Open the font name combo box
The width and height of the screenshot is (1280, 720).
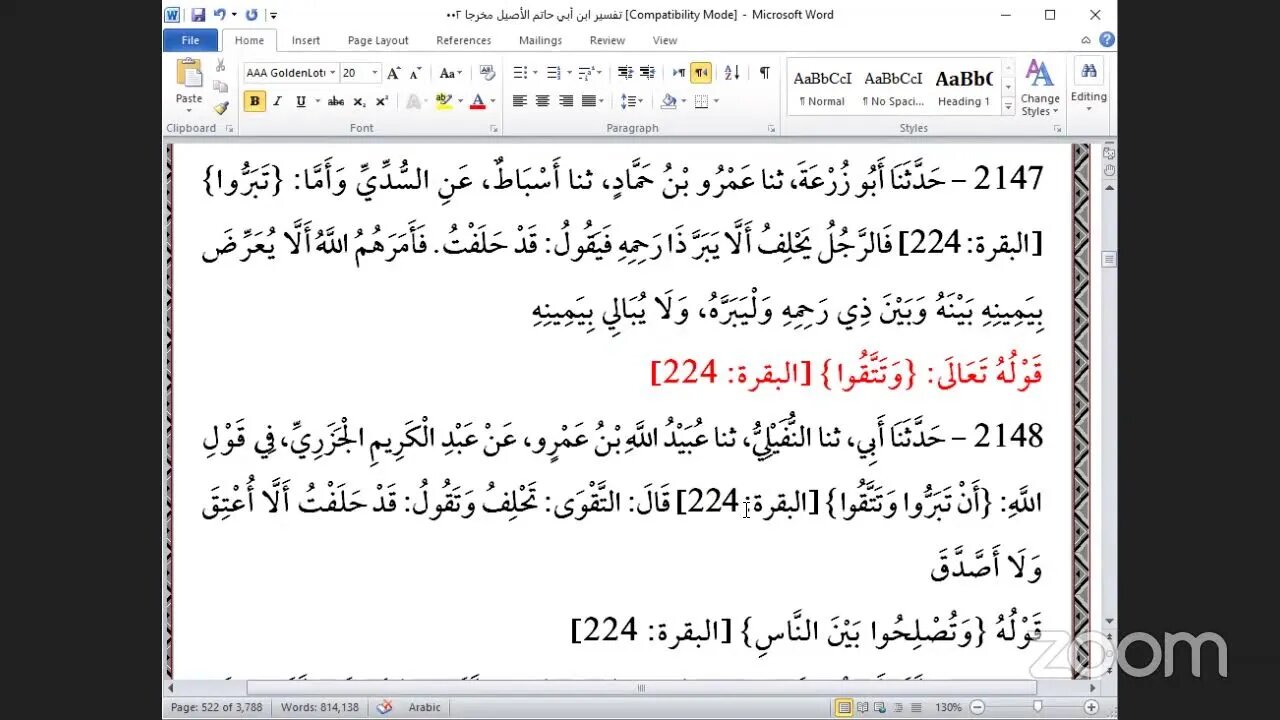(x=290, y=73)
